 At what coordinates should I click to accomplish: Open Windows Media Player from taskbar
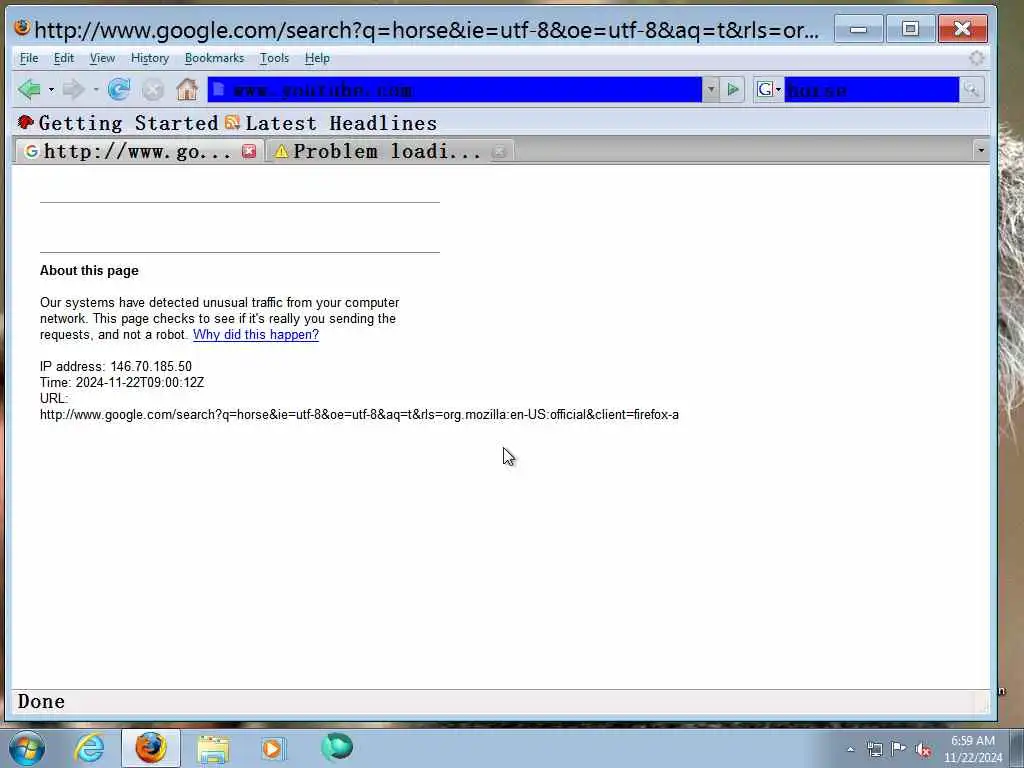pos(273,748)
